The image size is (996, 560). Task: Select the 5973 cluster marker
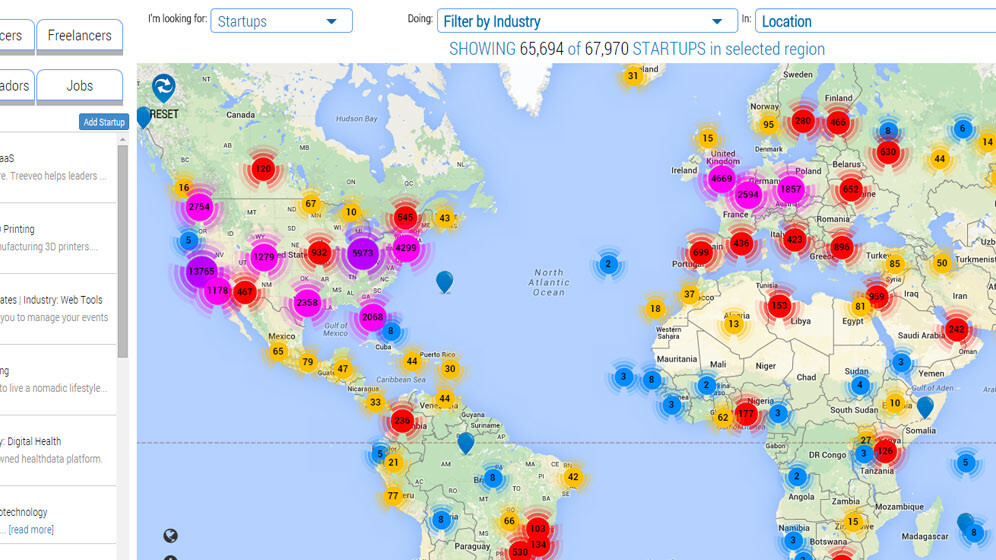362,253
